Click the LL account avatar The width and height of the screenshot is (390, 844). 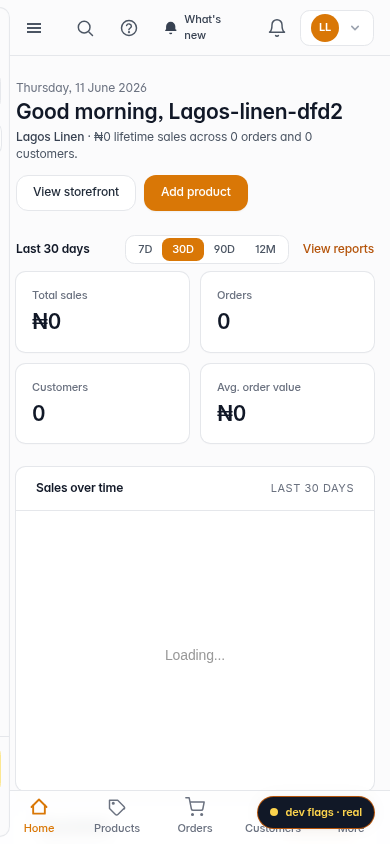(325, 28)
